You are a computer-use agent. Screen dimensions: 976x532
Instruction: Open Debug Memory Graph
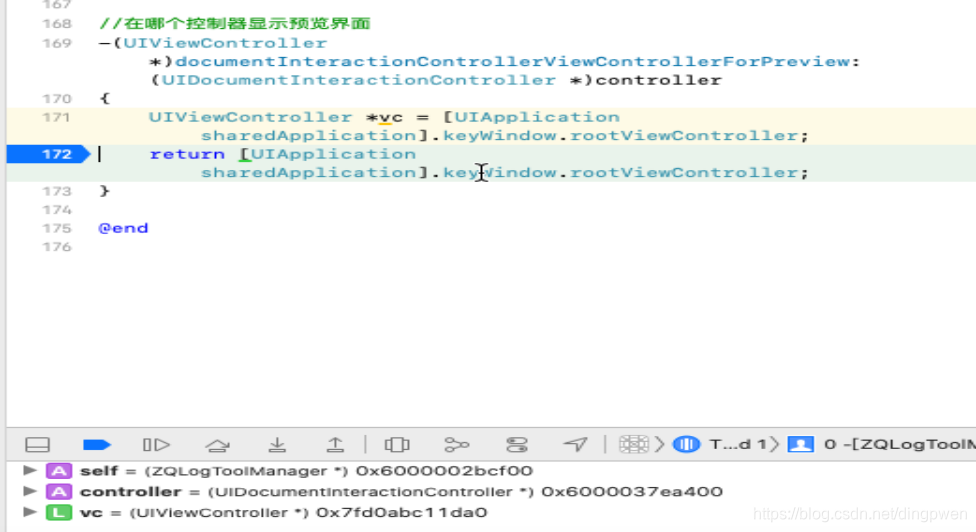pyautogui.click(x=456, y=444)
